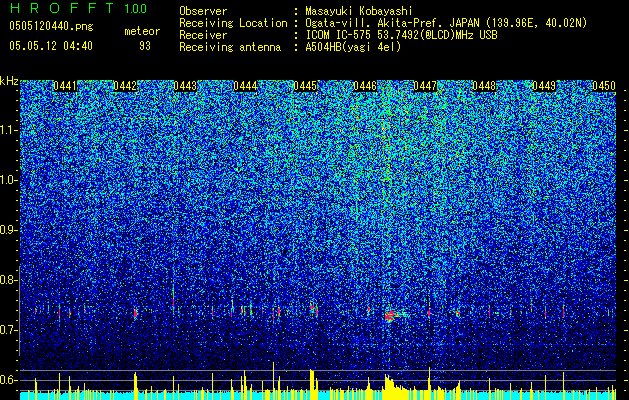
Task: Click the 1.0 frequency axis label
Action: [x=9, y=180]
